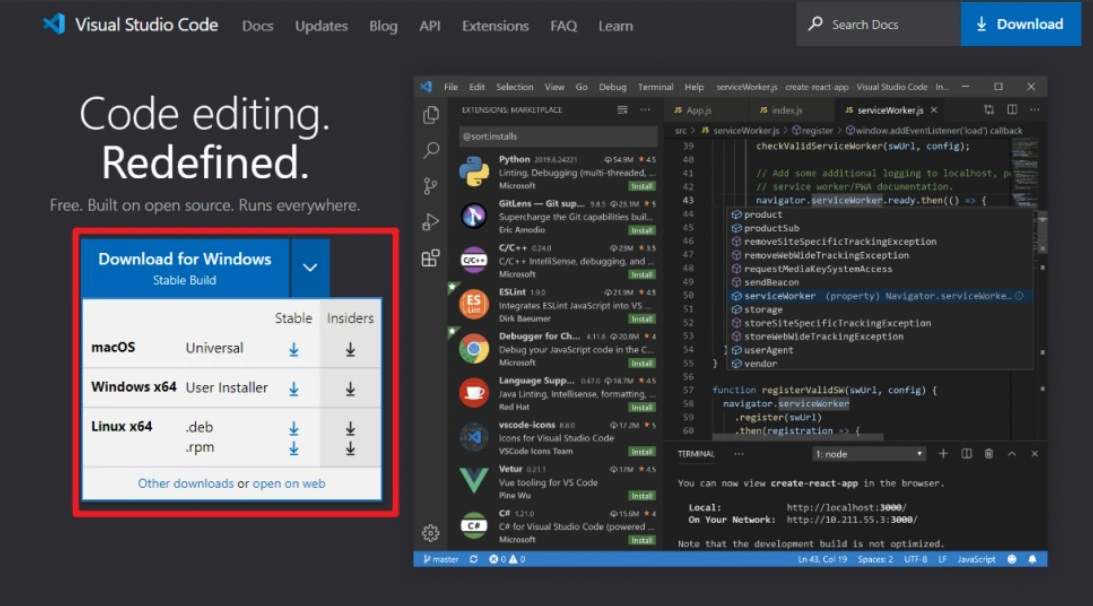Open the Other downloads link
Screen dimensions: 1093x606
click(x=185, y=484)
